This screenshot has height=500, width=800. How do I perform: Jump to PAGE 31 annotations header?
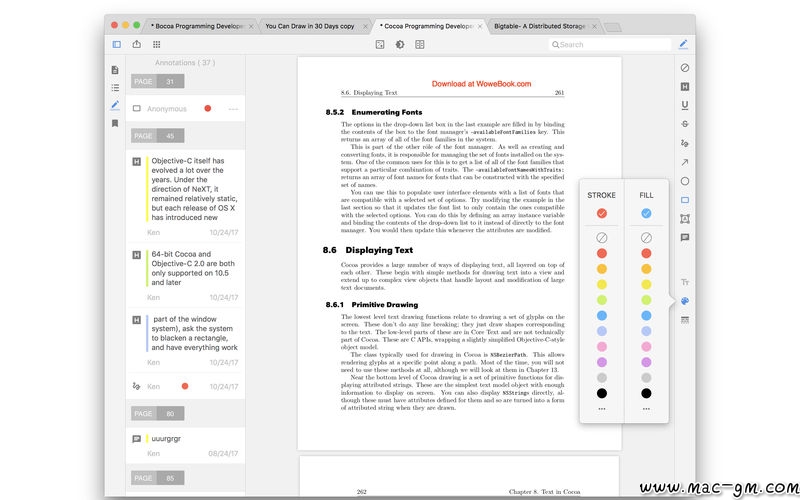tap(158, 81)
